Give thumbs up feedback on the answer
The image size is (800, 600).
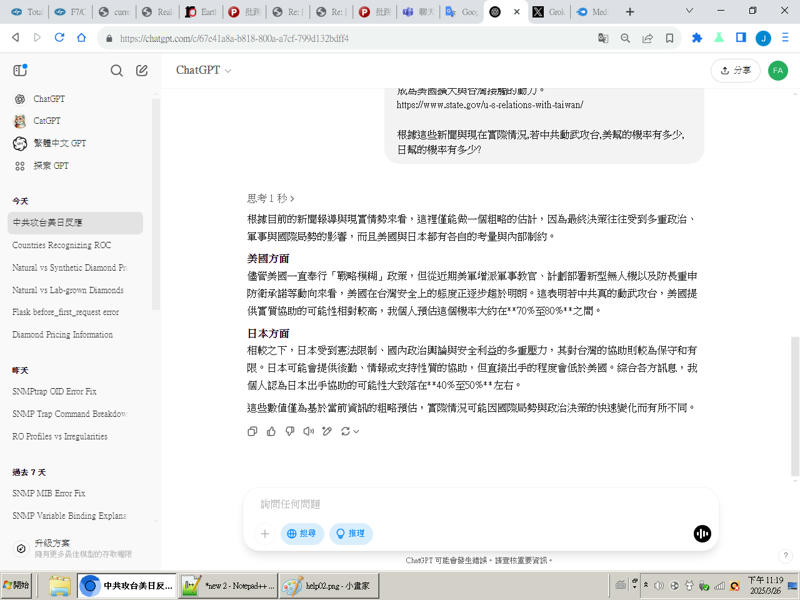(272, 431)
